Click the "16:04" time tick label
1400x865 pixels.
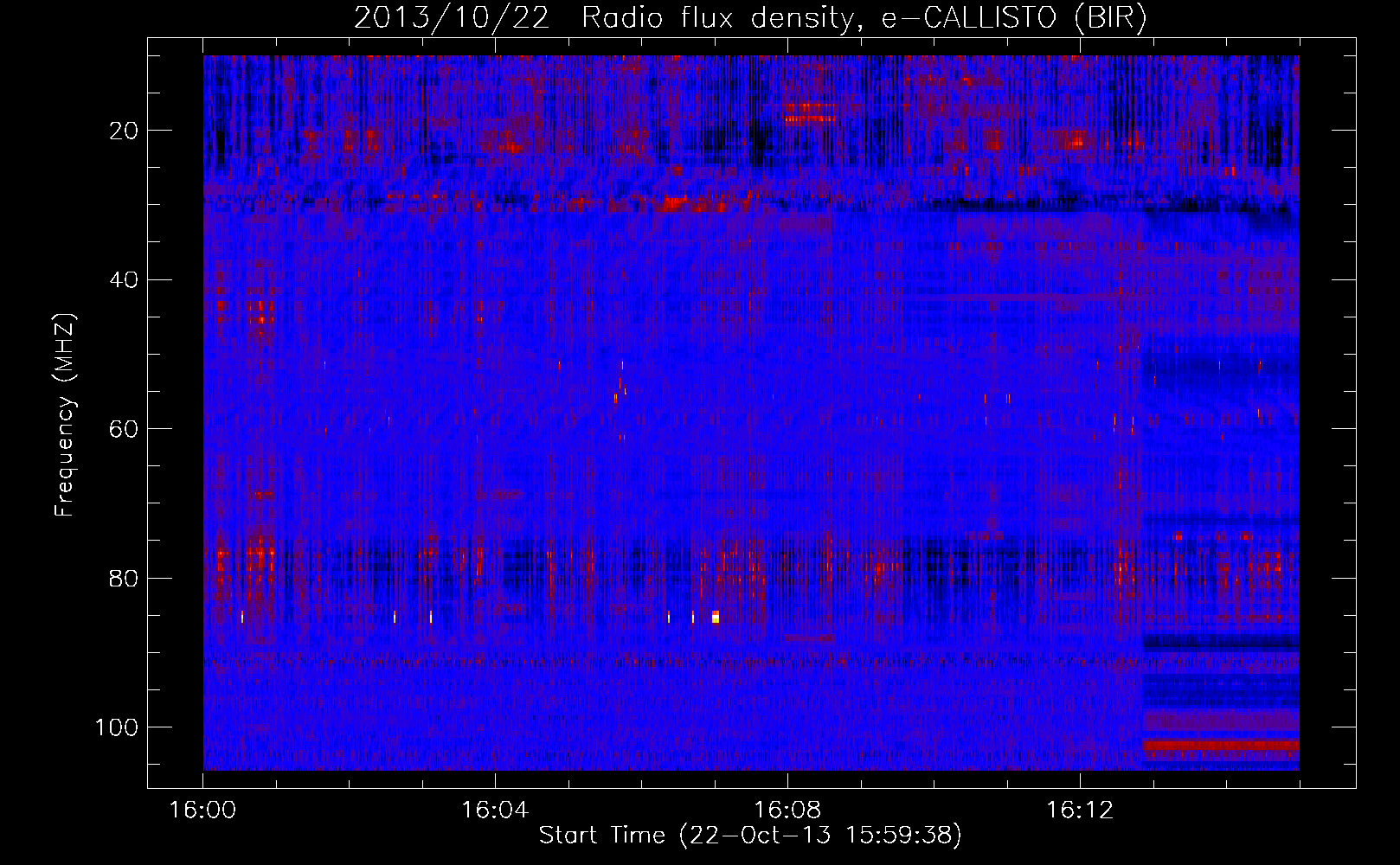tap(495, 811)
